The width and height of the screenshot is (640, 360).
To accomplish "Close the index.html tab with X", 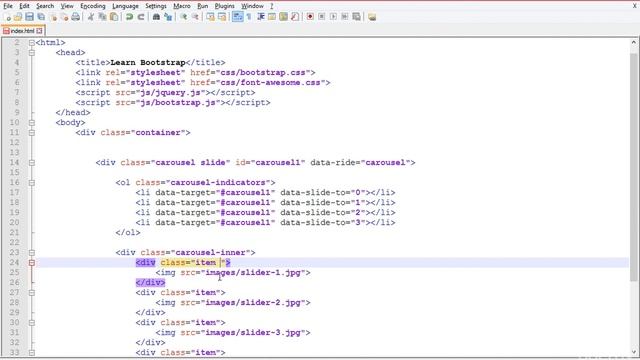I will 40,31.
